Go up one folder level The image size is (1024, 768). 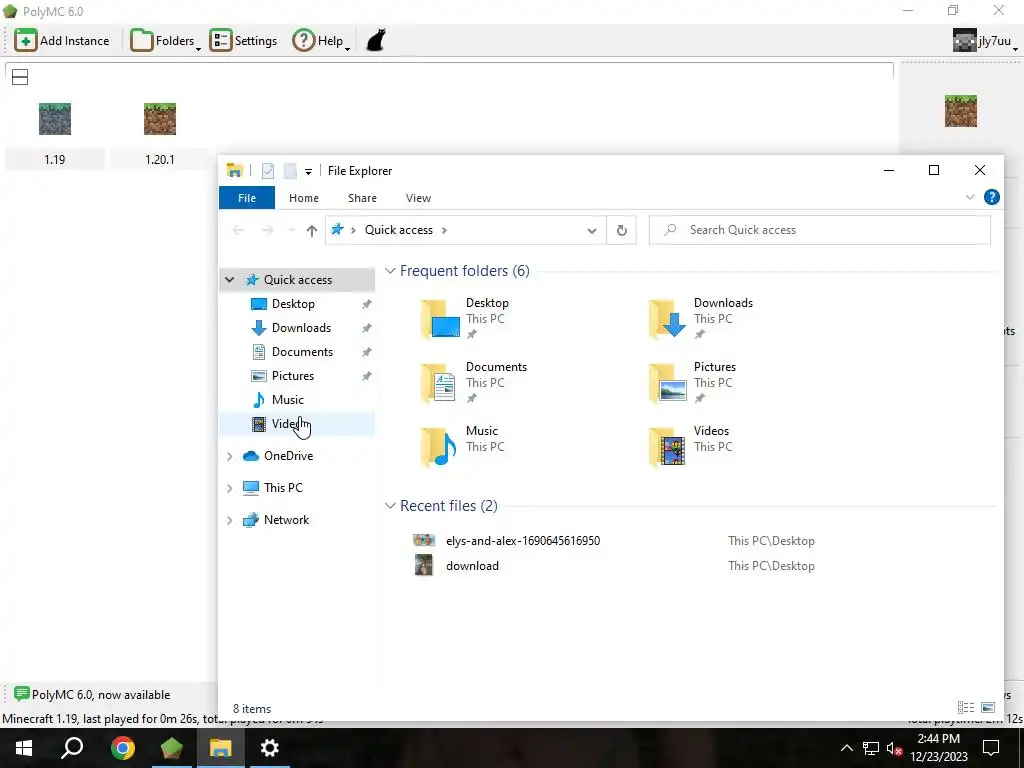point(312,230)
